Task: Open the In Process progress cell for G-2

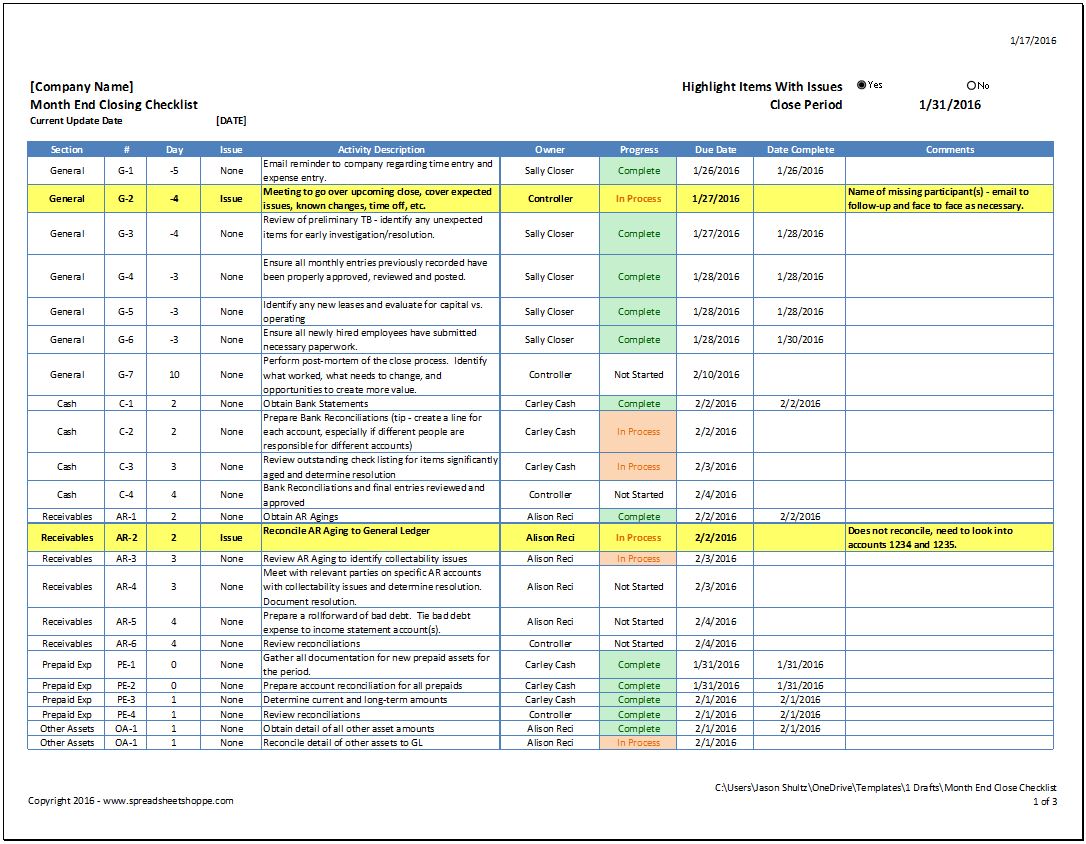Action: pyautogui.click(x=638, y=199)
